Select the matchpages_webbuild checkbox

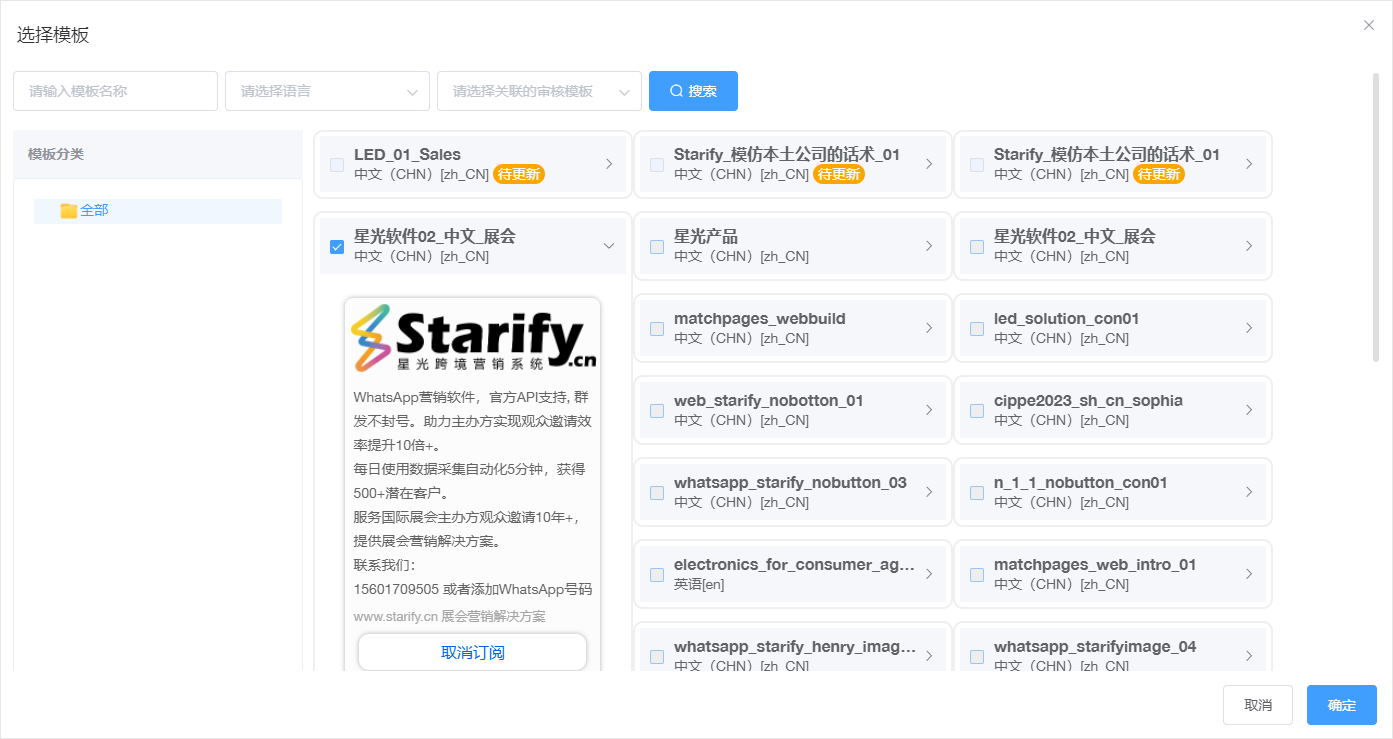(657, 328)
